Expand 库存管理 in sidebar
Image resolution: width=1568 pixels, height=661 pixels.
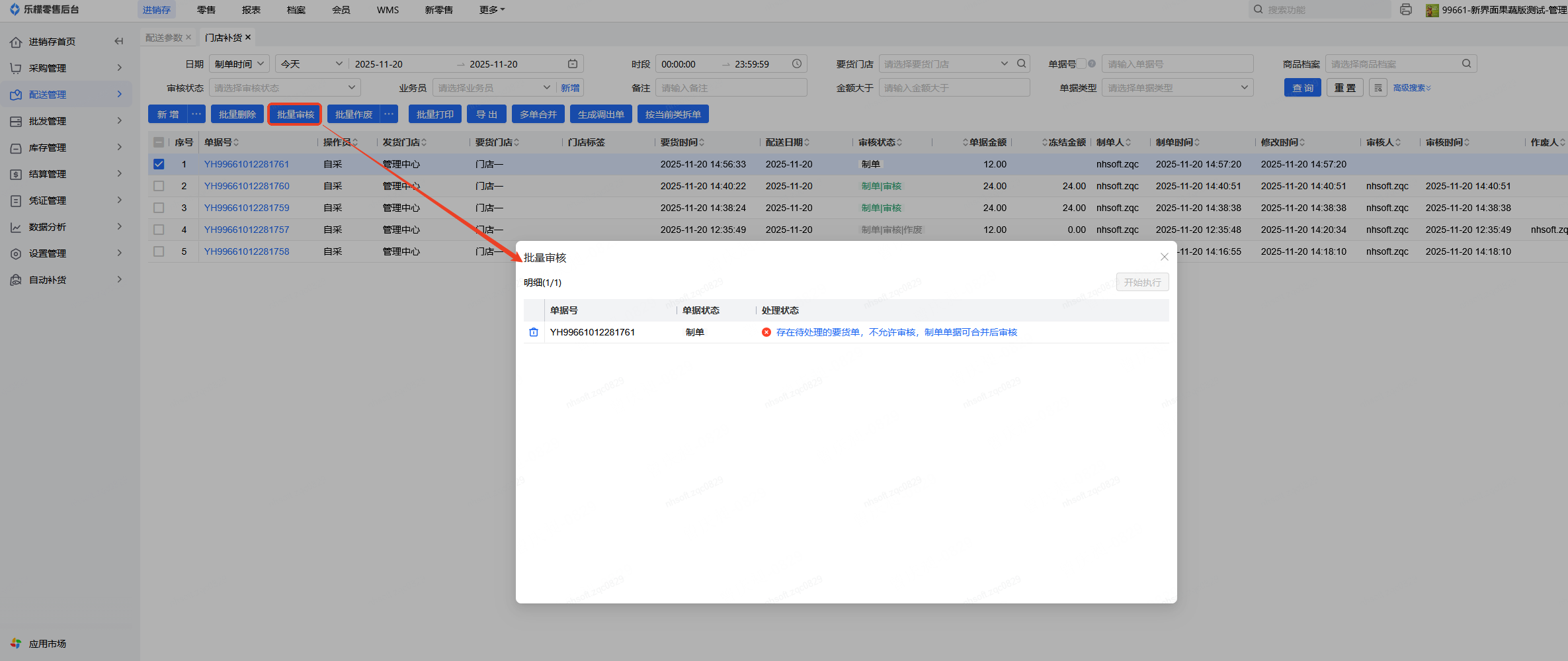[x=66, y=147]
